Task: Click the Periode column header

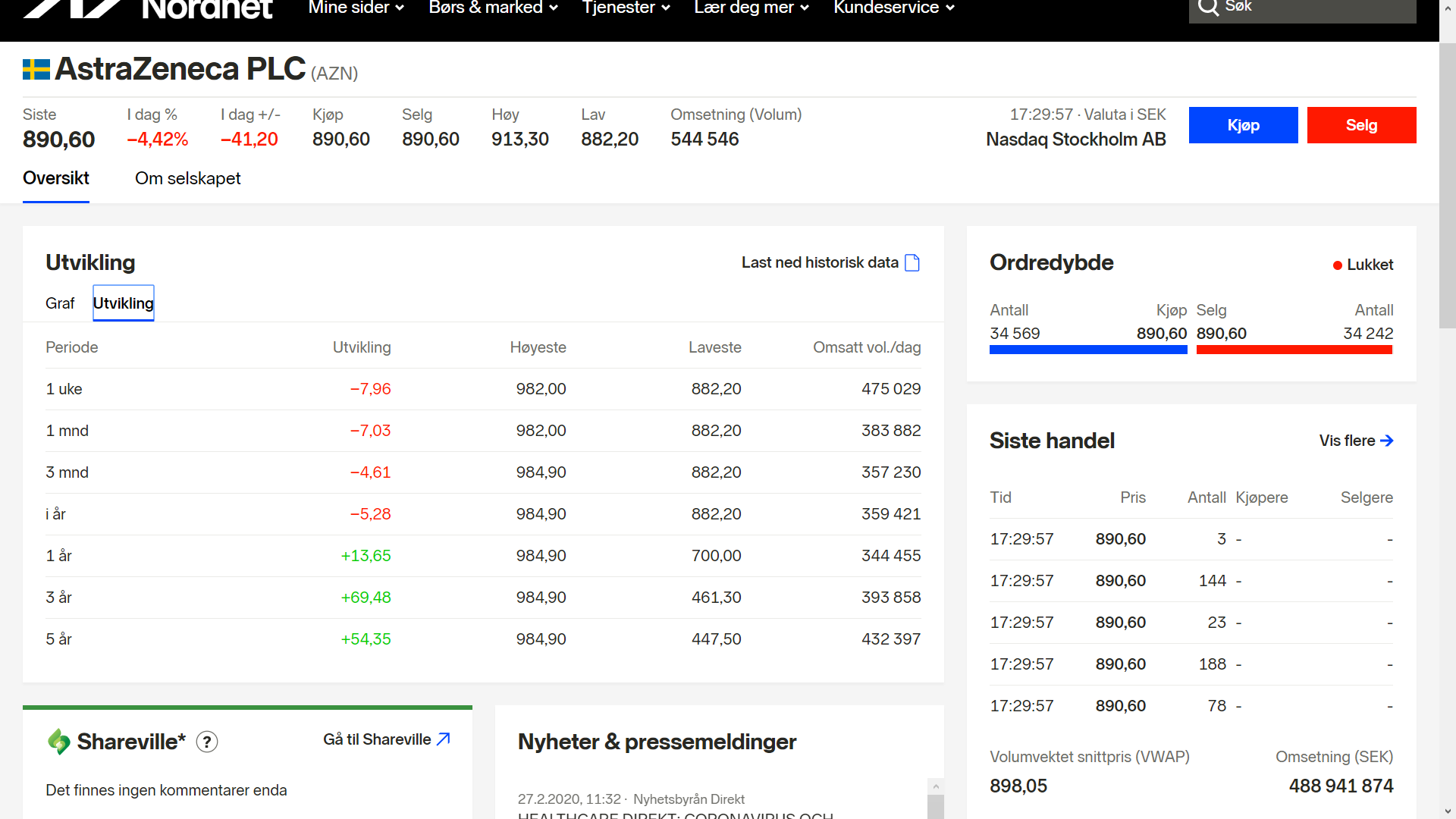Action: 72,347
